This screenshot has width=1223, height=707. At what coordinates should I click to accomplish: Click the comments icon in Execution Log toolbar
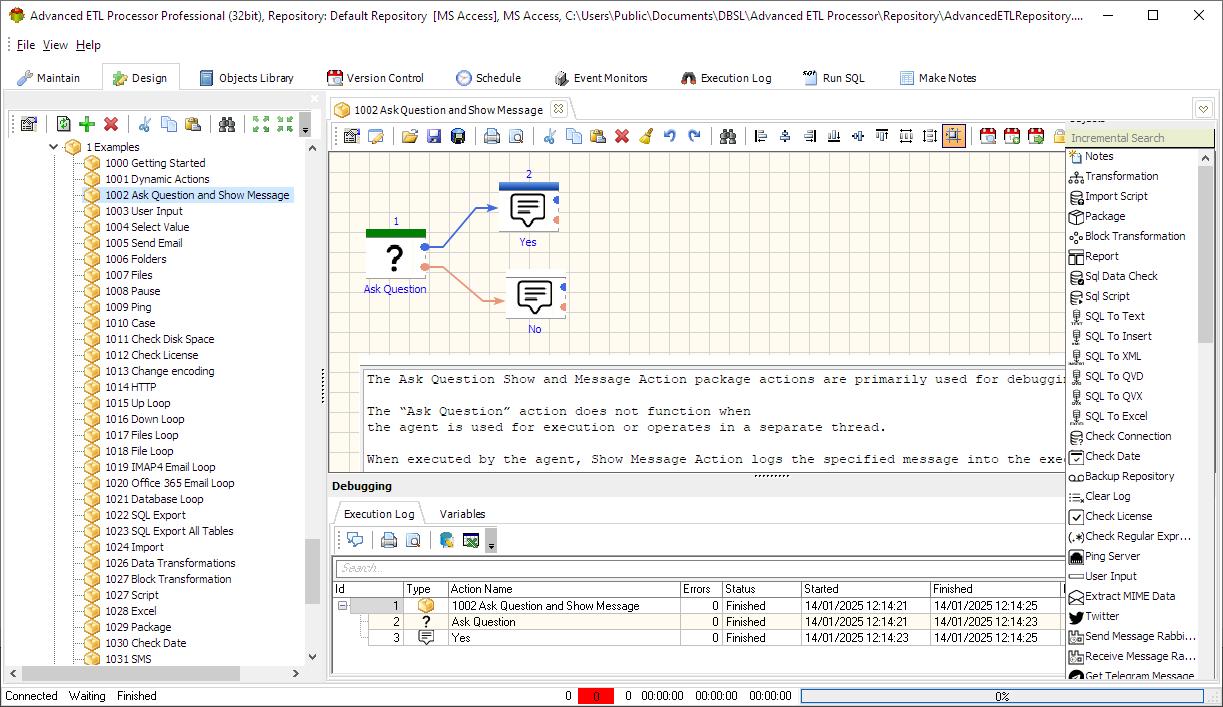click(354, 540)
